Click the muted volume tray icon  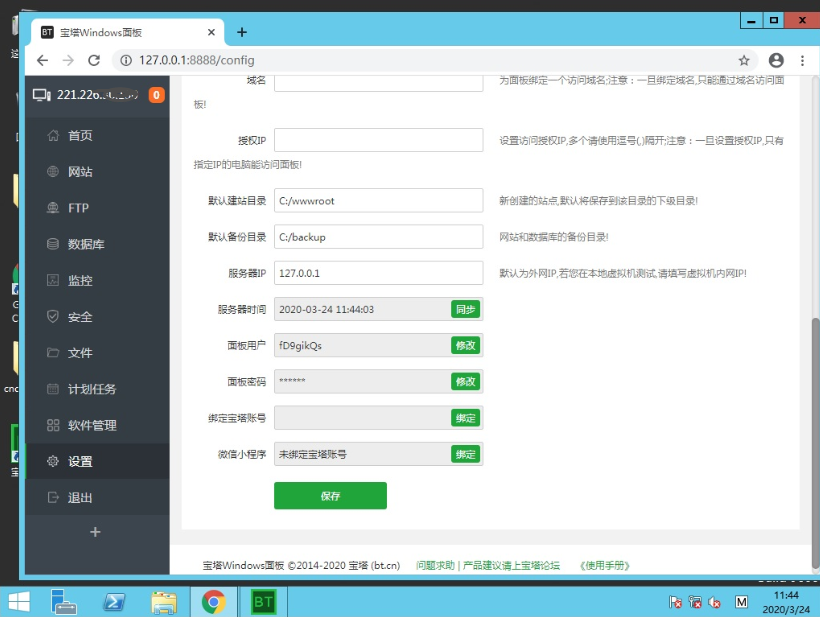714,602
